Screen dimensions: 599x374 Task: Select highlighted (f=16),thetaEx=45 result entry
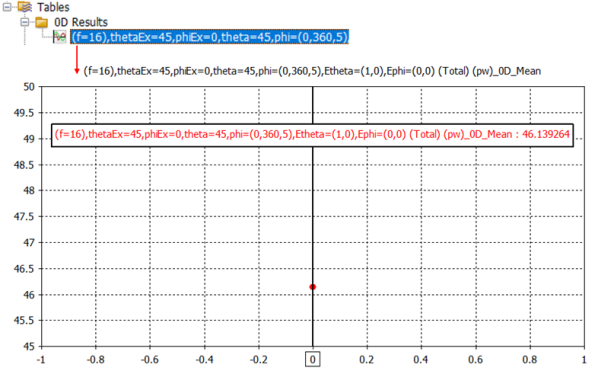pyautogui.click(x=209, y=37)
